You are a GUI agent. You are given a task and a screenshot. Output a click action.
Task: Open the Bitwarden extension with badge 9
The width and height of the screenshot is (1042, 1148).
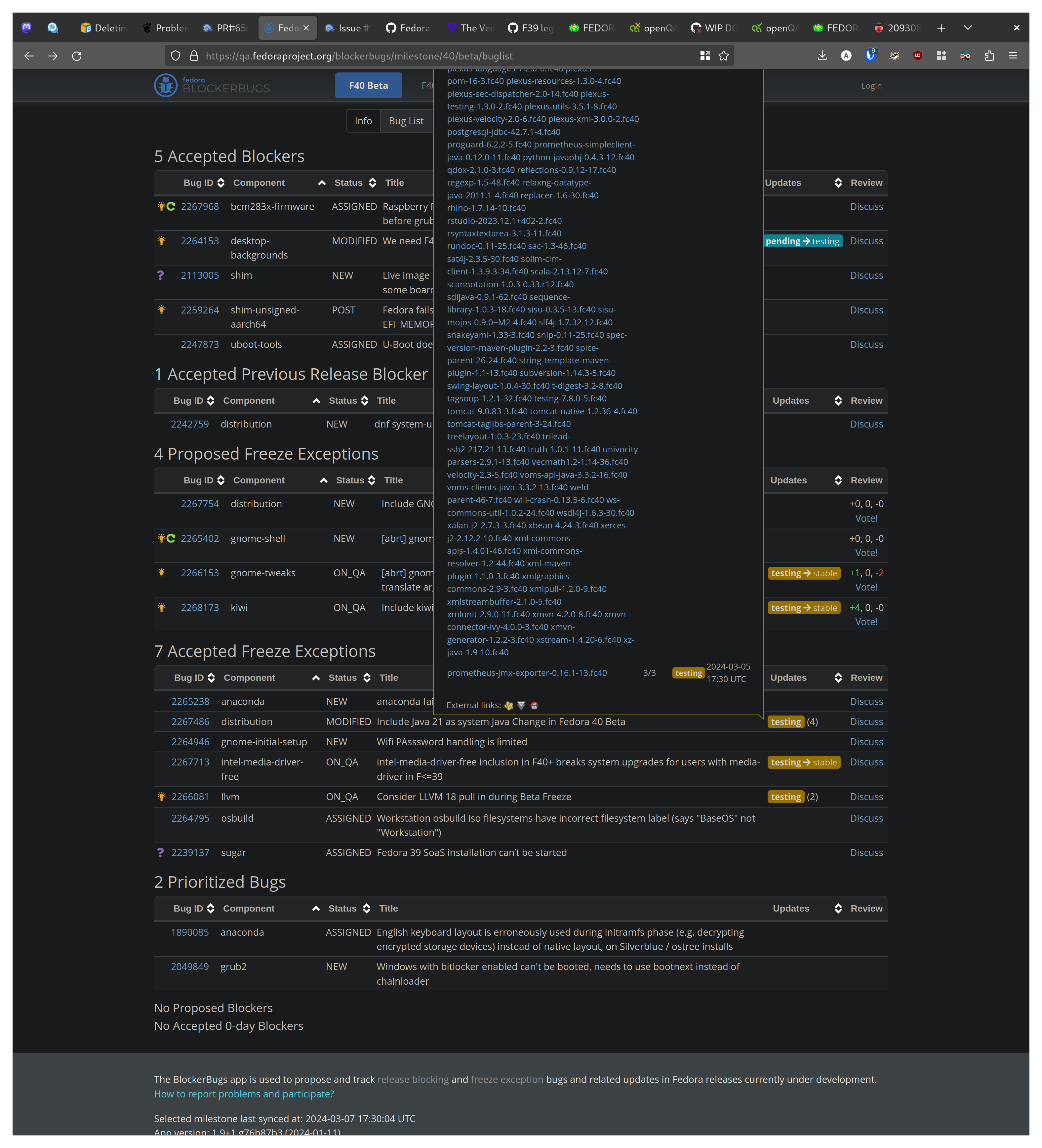click(x=870, y=55)
